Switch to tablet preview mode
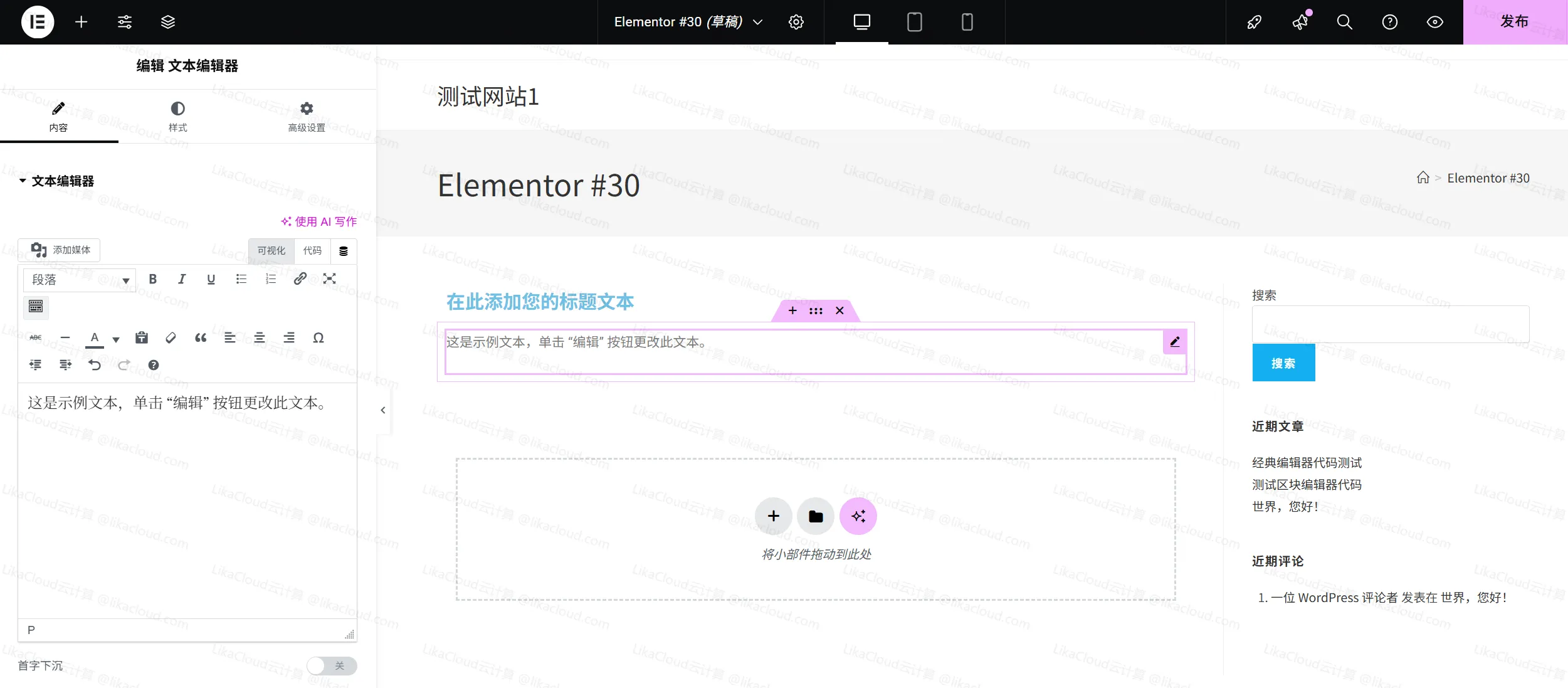1568x688 pixels. coord(914,22)
